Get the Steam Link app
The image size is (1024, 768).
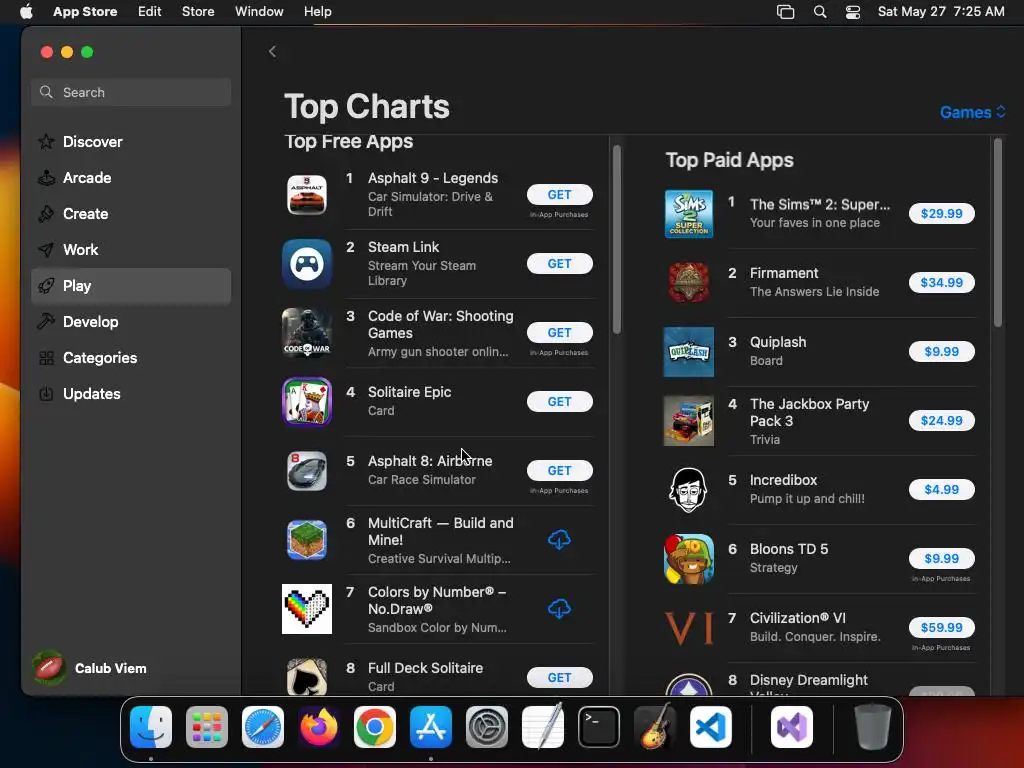(560, 264)
